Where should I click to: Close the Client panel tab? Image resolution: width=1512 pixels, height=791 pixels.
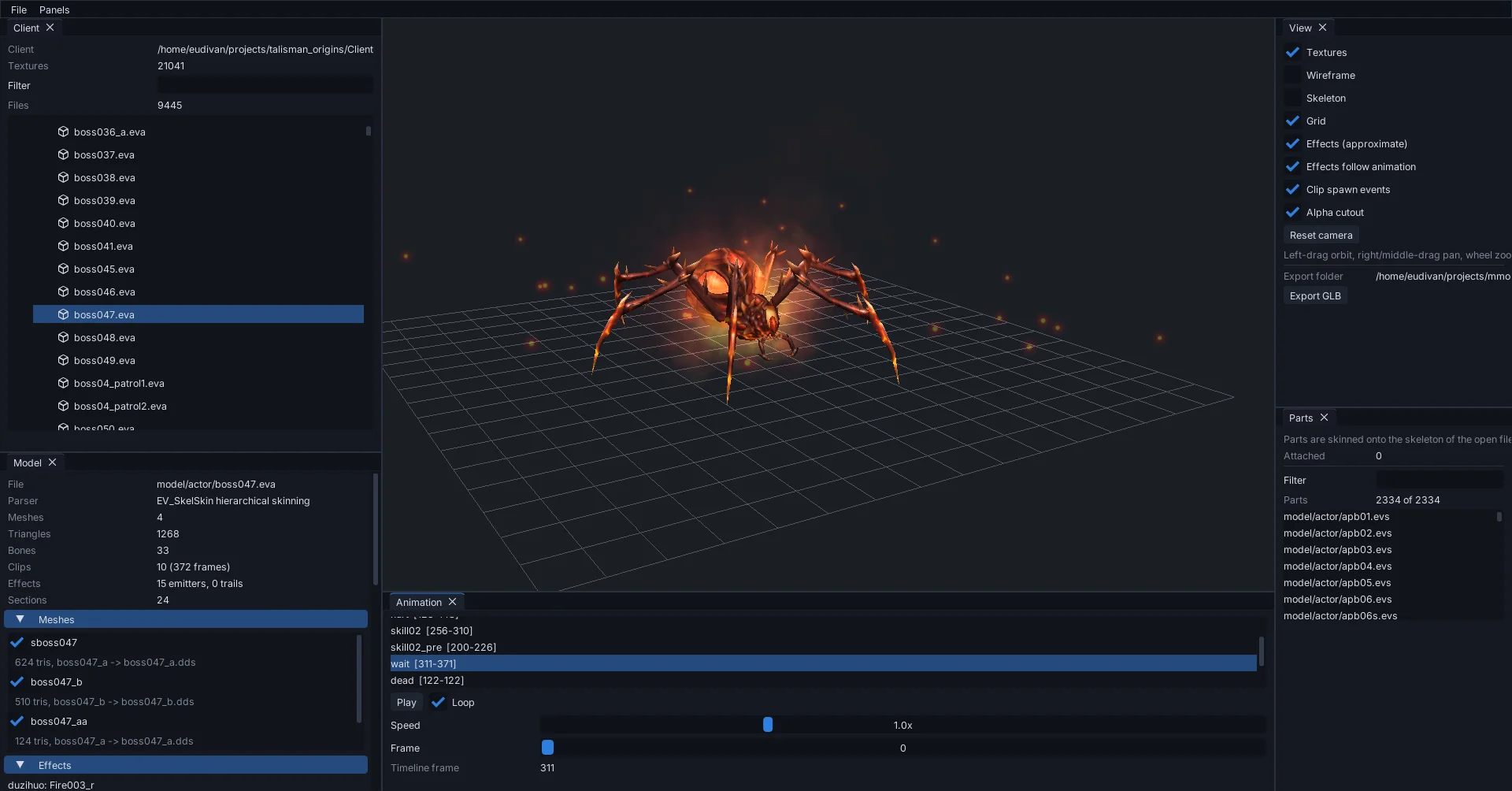[50, 28]
